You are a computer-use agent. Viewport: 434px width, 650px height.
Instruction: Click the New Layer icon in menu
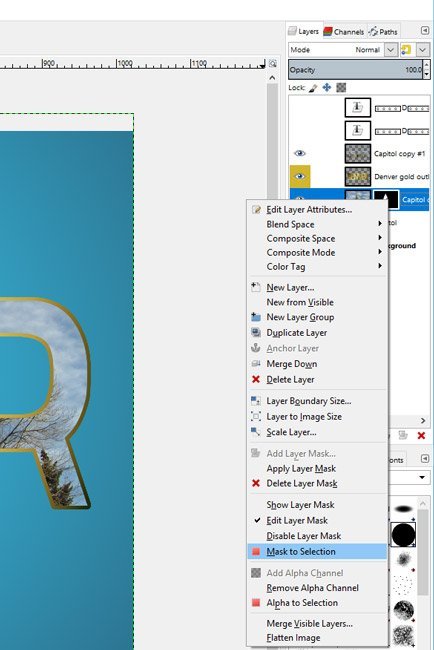pyautogui.click(x=256, y=287)
